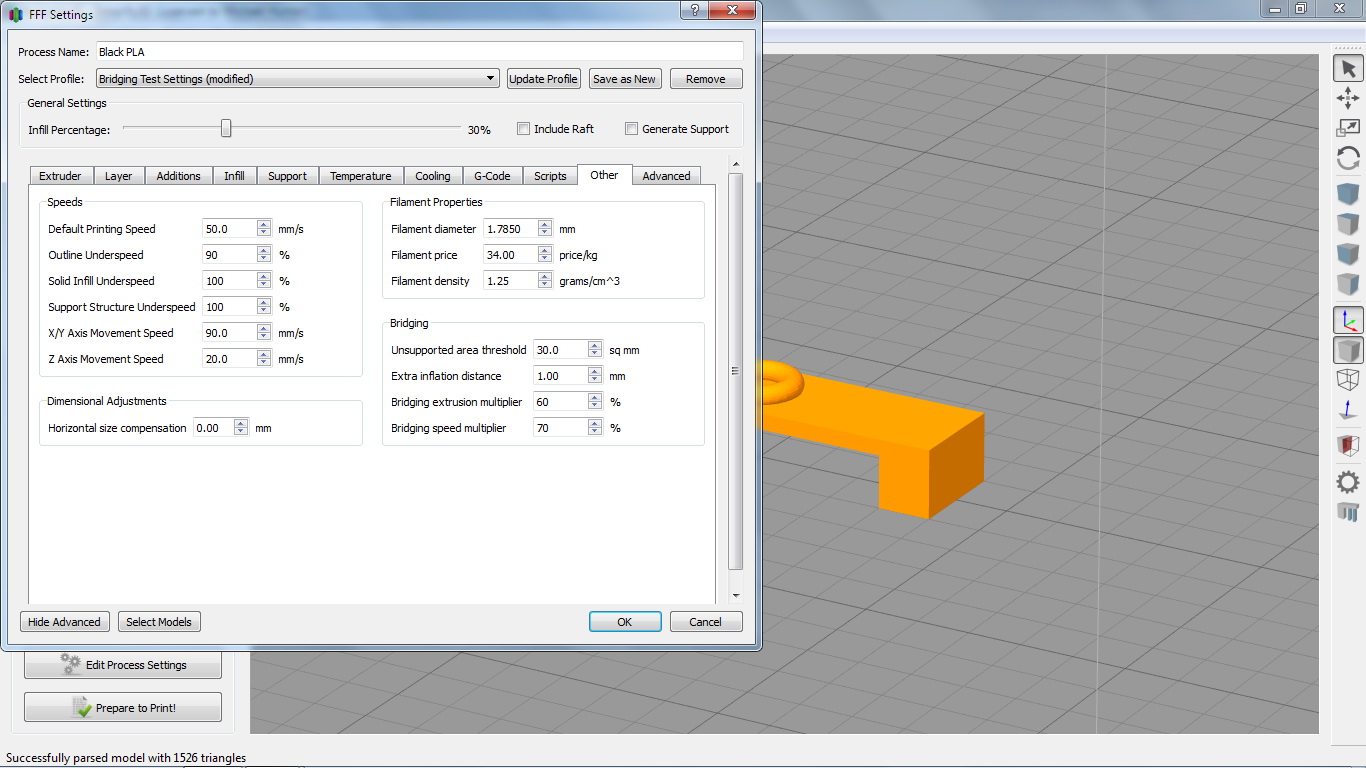Viewport: 1366px width, 768px height.
Task: Click into the Process Name text field
Action: point(418,52)
